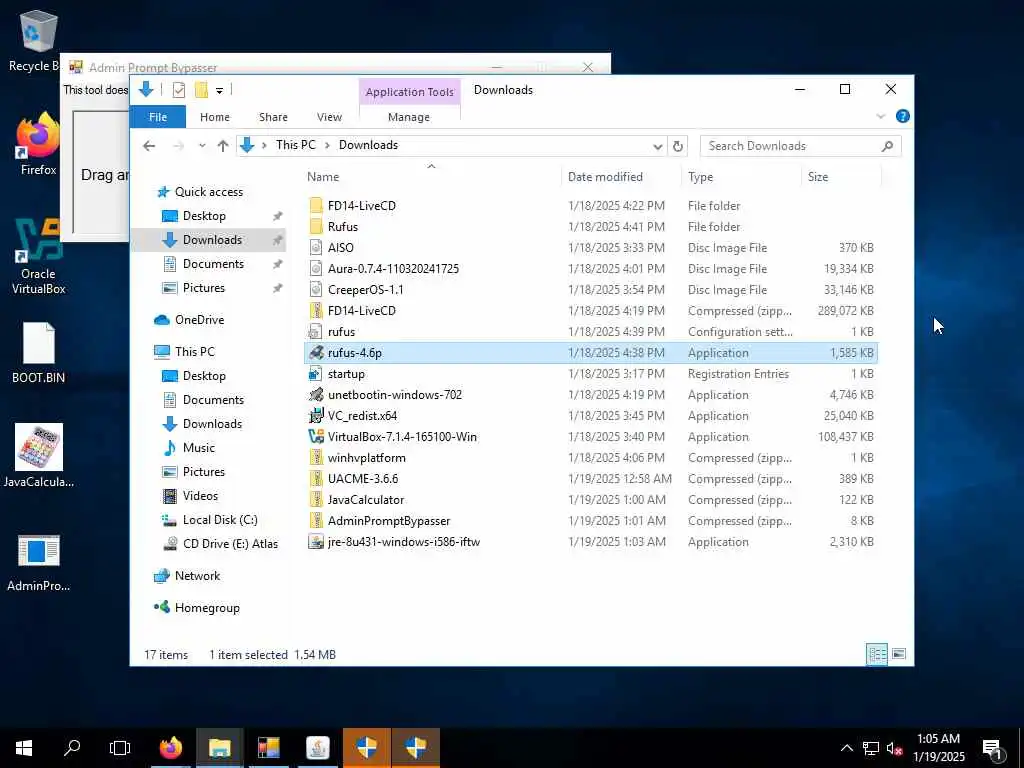Screen dimensions: 1024x768
Task: Switch to the View ribbon tab
Action: tap(329, 117)
